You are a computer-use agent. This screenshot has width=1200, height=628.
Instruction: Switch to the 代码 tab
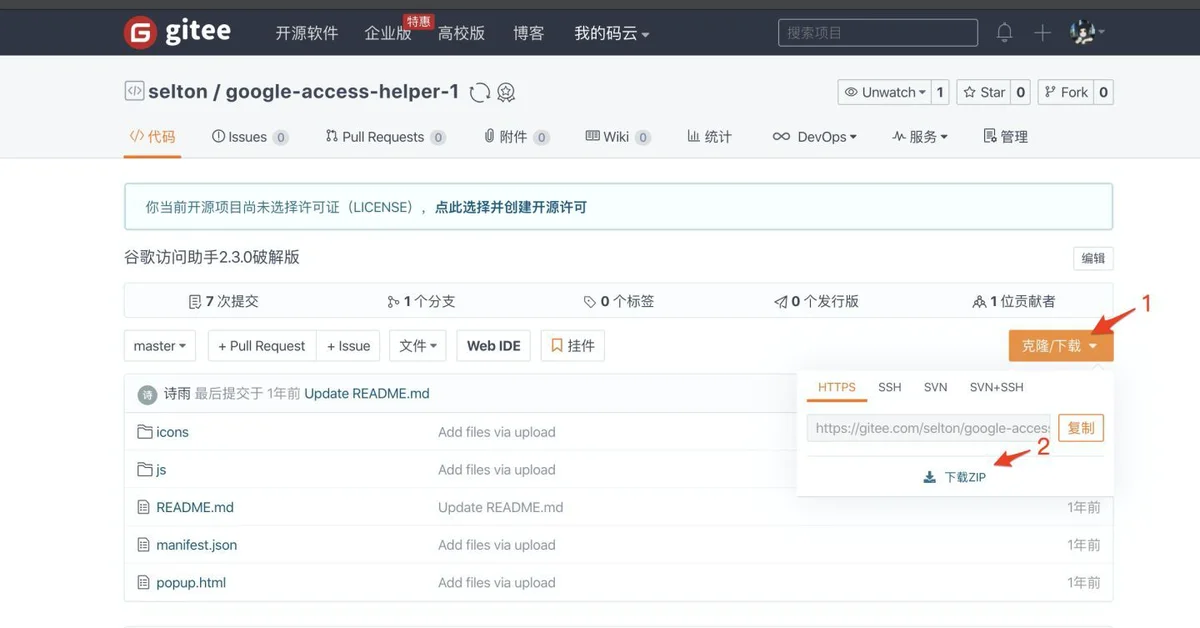(x=152, y=137)
